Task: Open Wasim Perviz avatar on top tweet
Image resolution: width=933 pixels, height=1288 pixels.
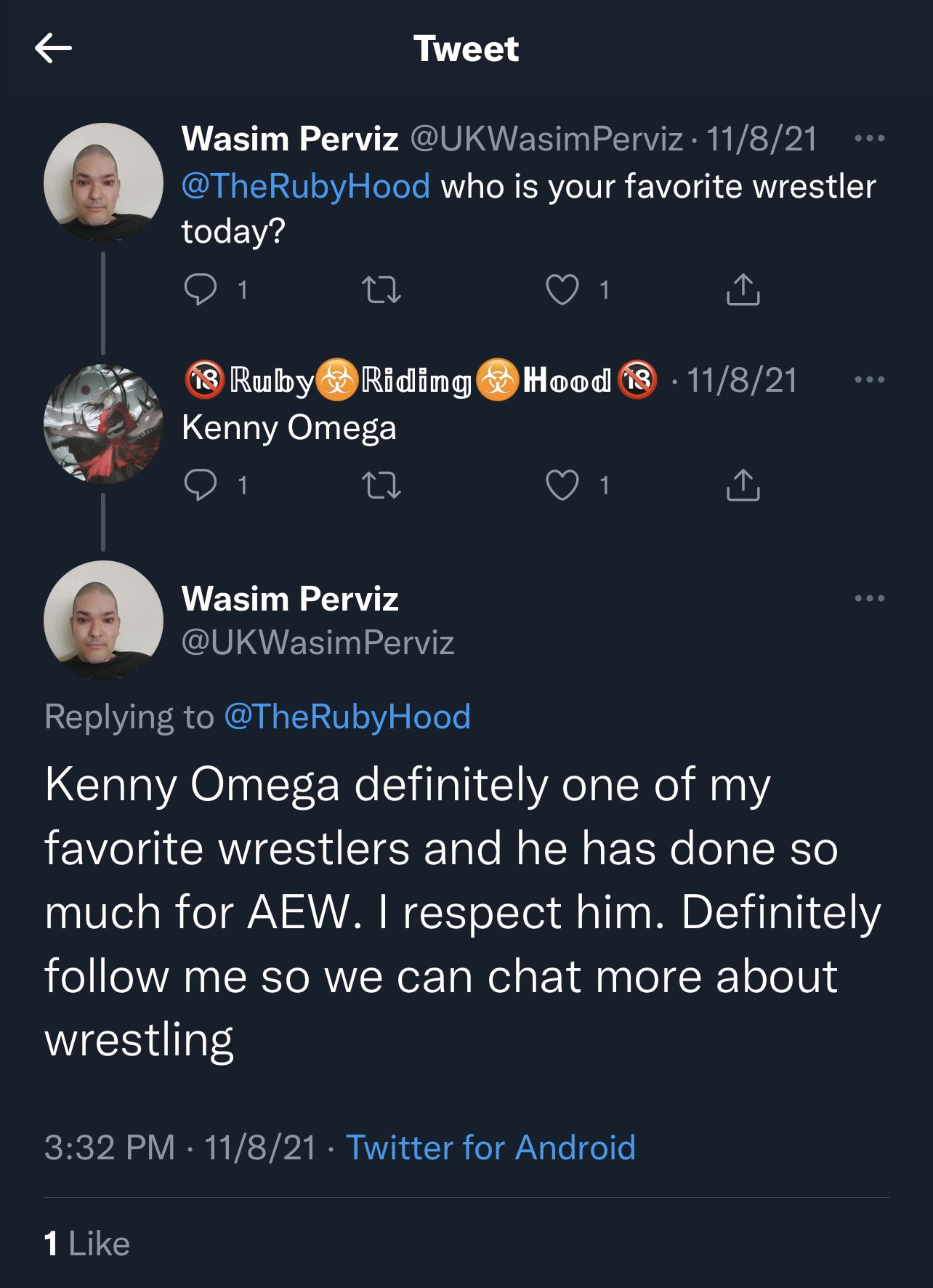Action: (x=103, y=182)
